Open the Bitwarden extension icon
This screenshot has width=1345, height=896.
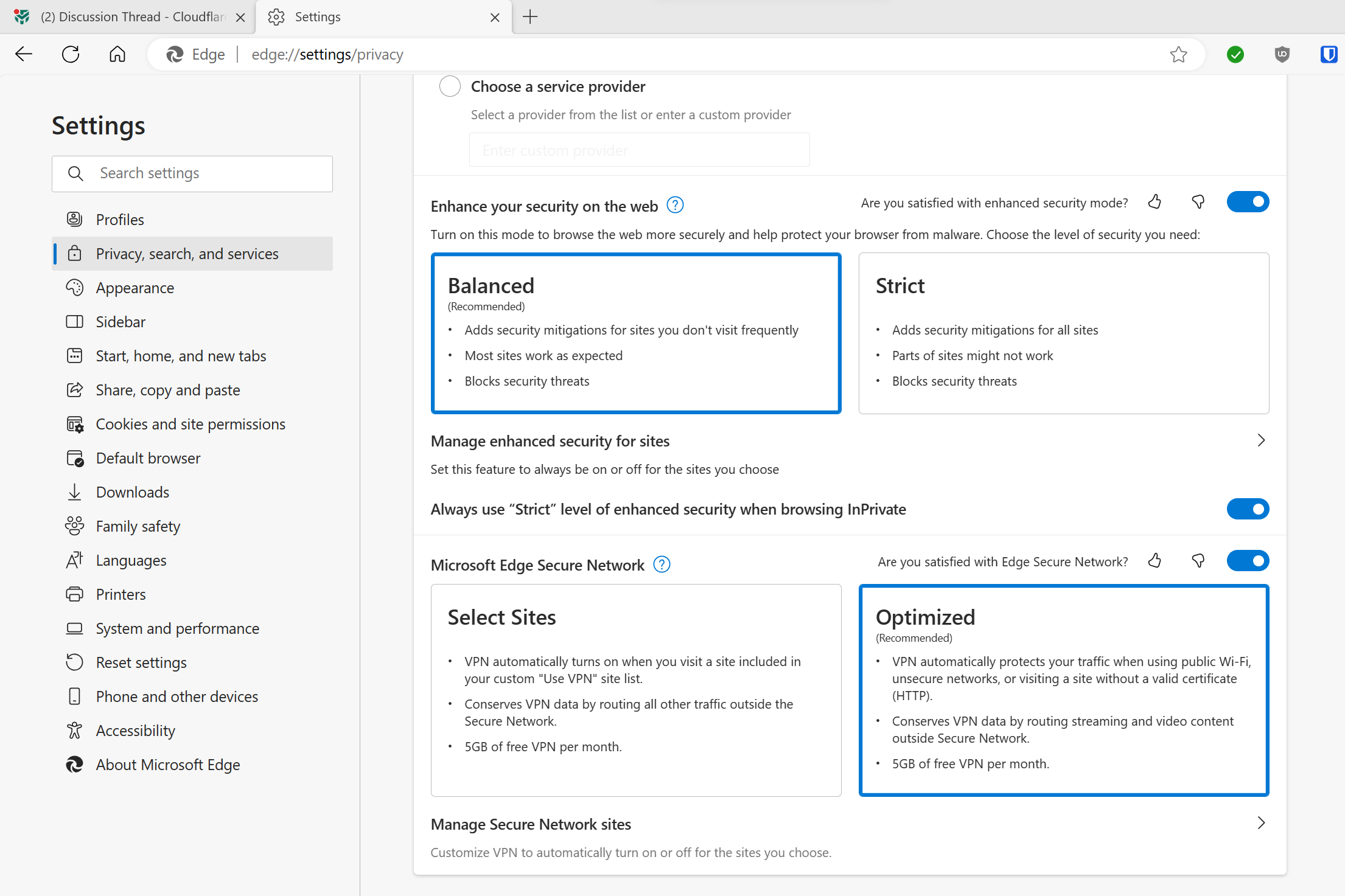1328,55
